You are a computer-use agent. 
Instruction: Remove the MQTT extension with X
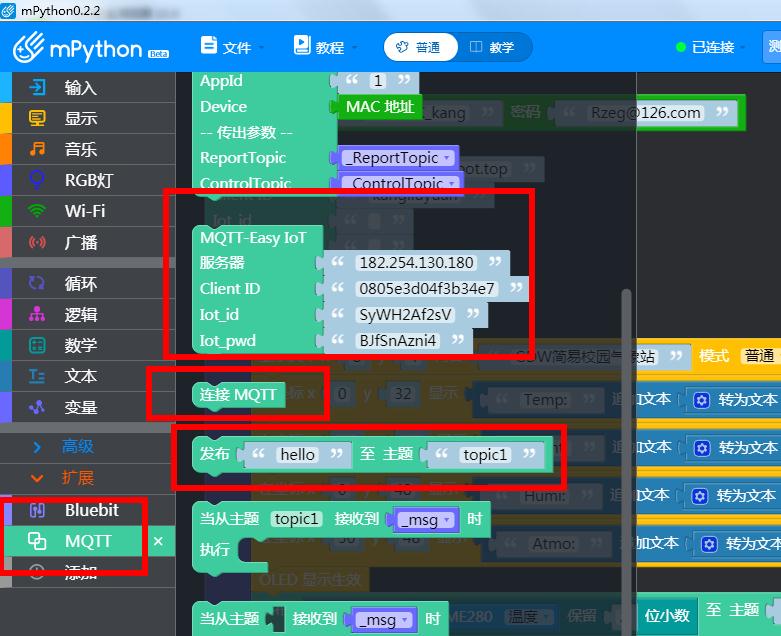pyautogui.click(x=158, y=541)
